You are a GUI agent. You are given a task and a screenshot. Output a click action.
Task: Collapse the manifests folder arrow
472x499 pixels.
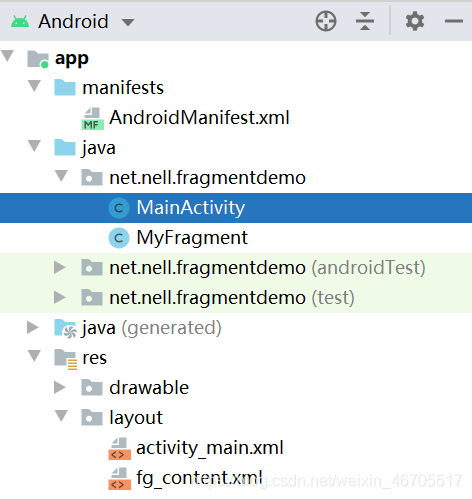click(x=34, y=86)
